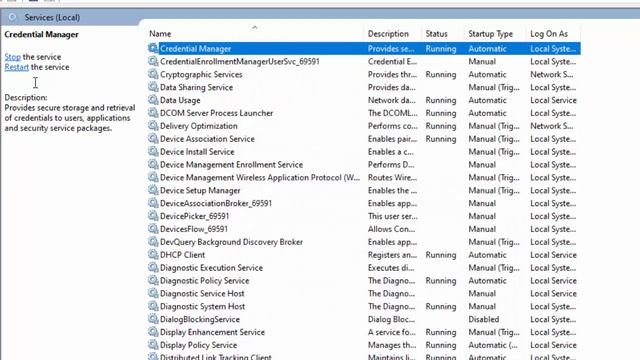Click the Services (Local) header icon
Viewport: 640px width, 360px height.
coord(12,17)
